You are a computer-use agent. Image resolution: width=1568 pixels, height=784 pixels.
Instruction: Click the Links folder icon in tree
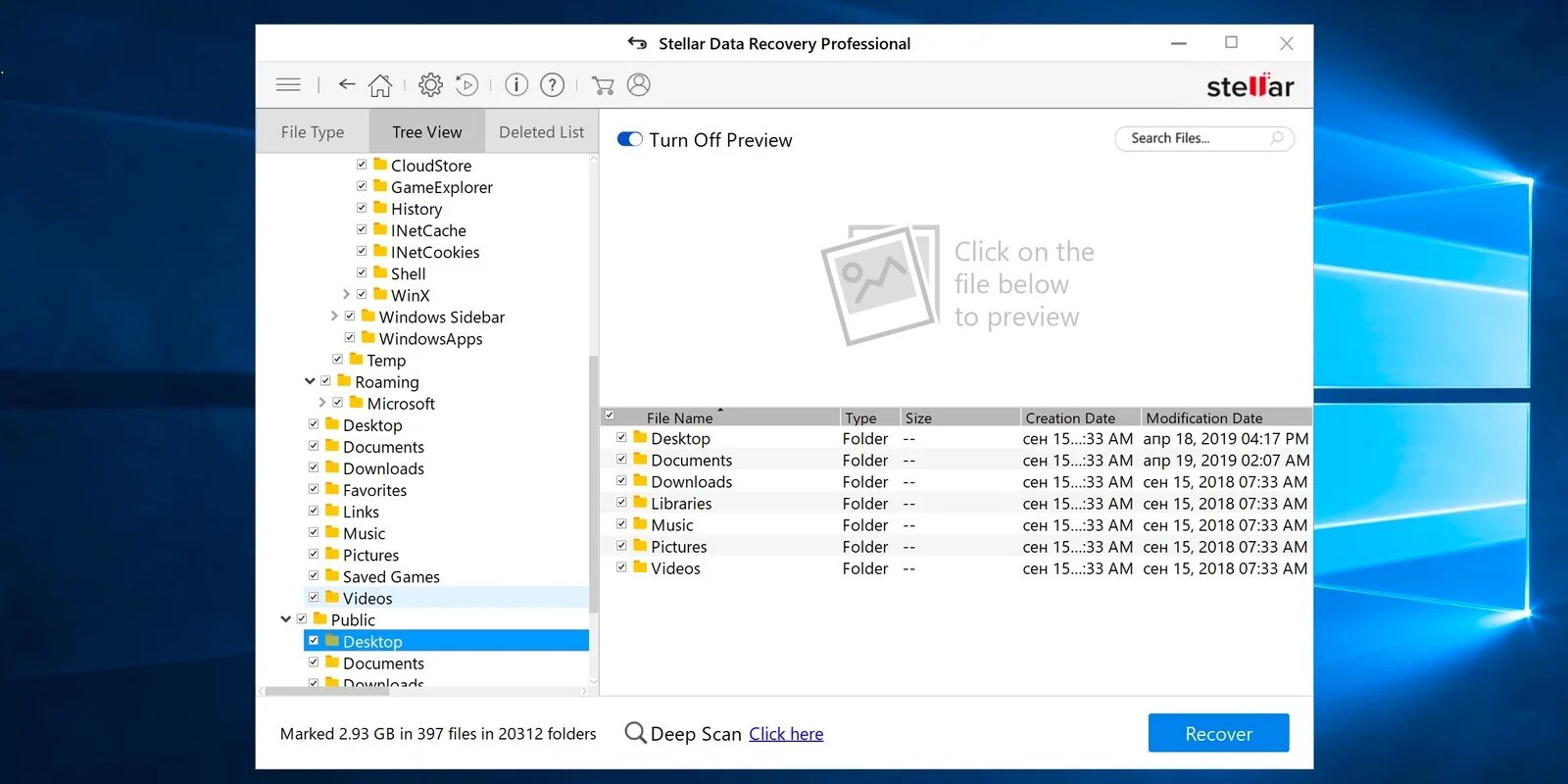pyautogui.click(x=332, y=511)
